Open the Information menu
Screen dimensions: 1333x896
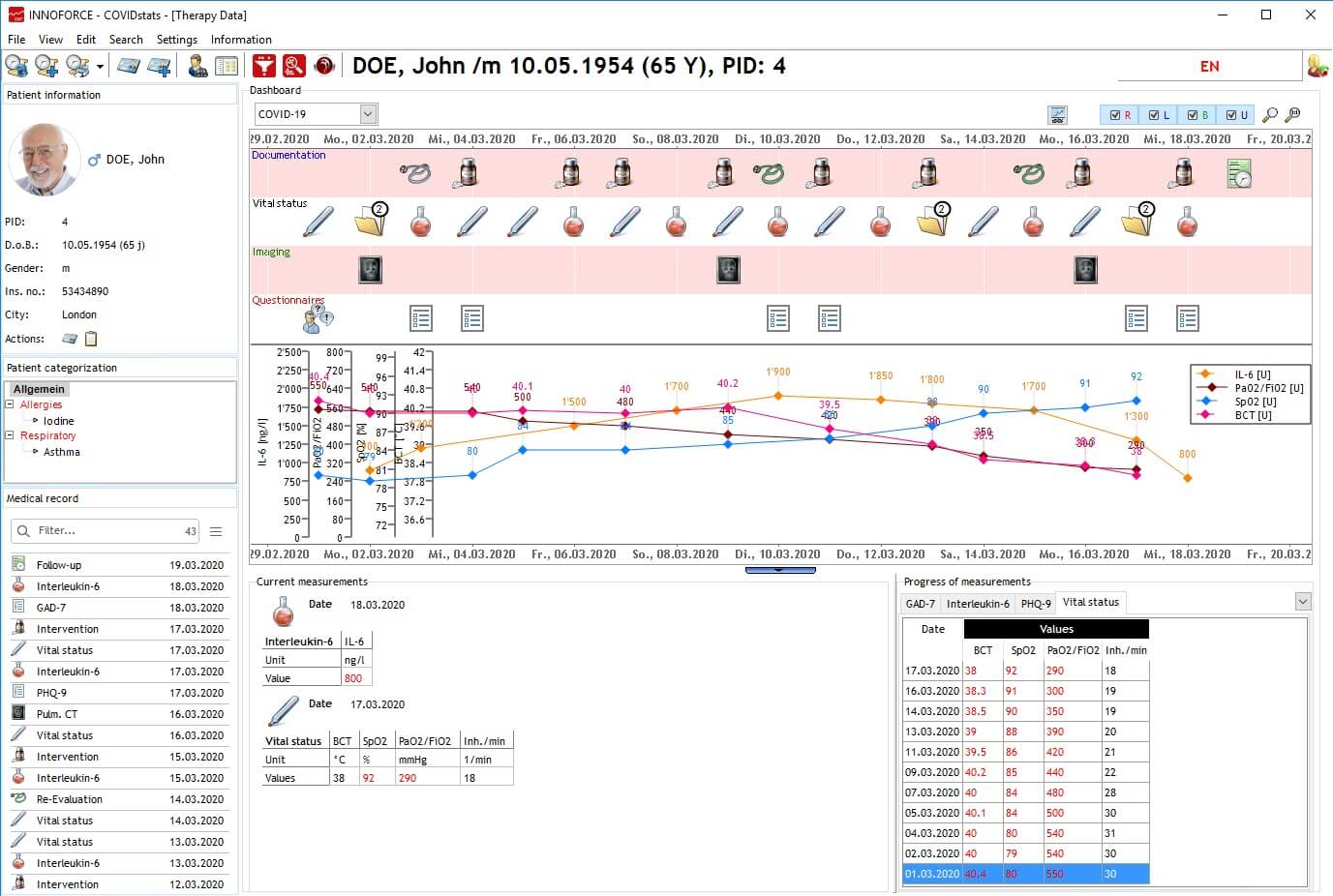click(x=241, y=40)
